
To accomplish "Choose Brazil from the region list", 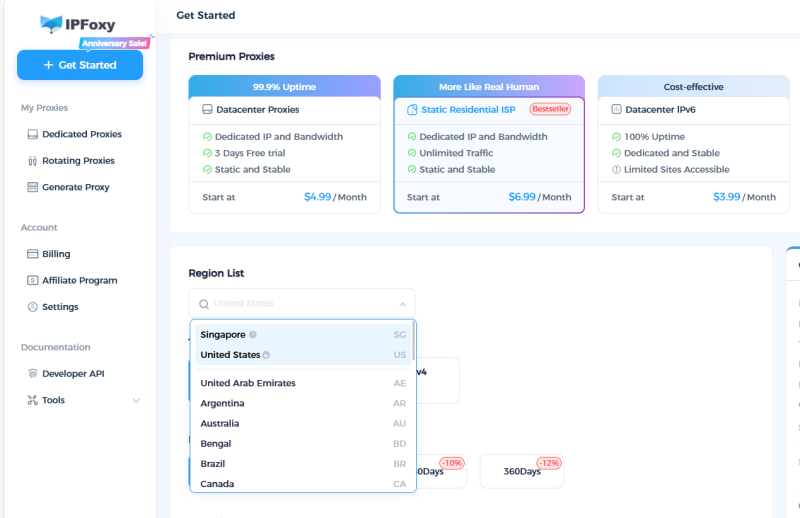I will (x=303, y=464).
